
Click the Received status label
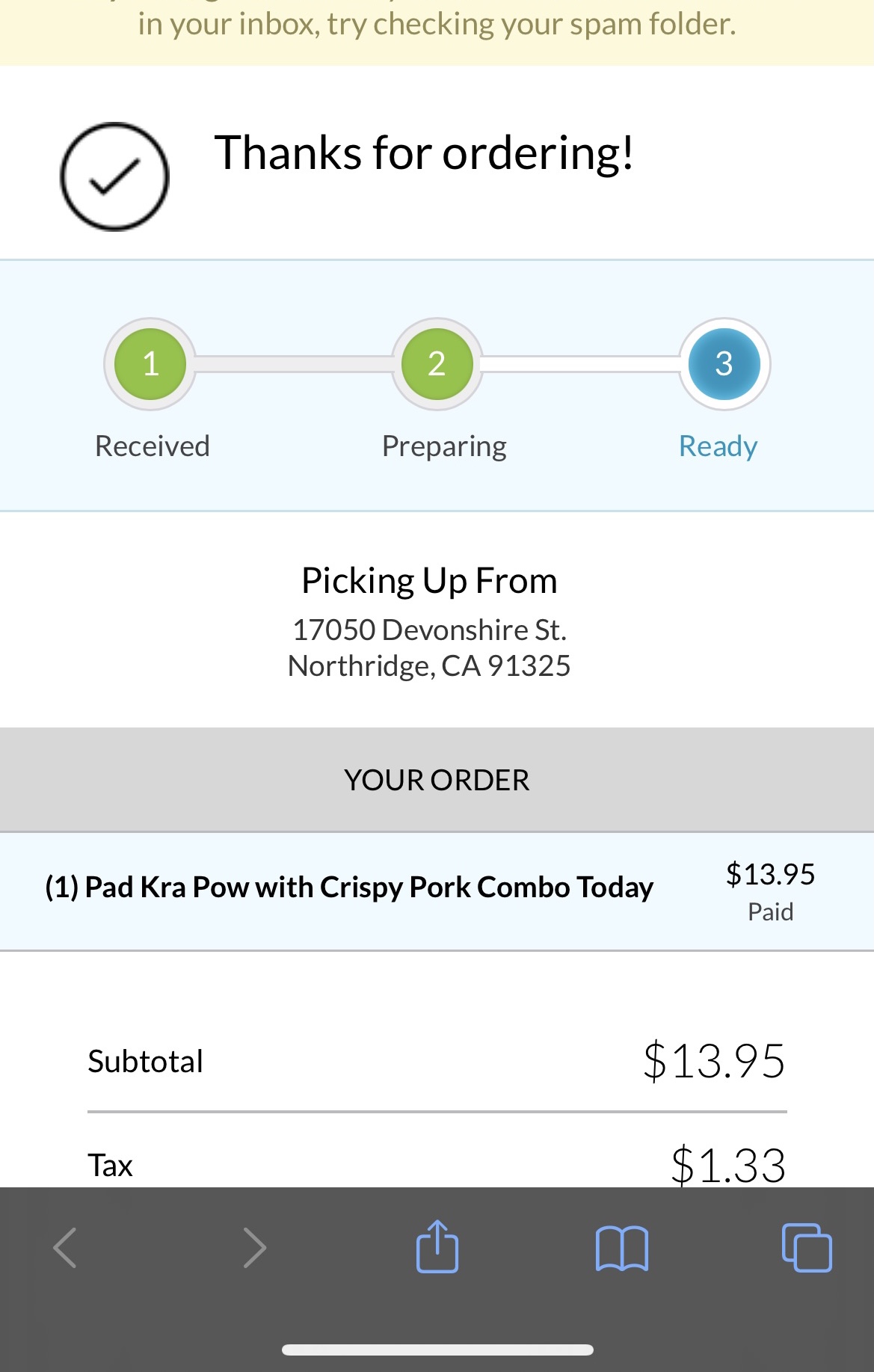153,446
